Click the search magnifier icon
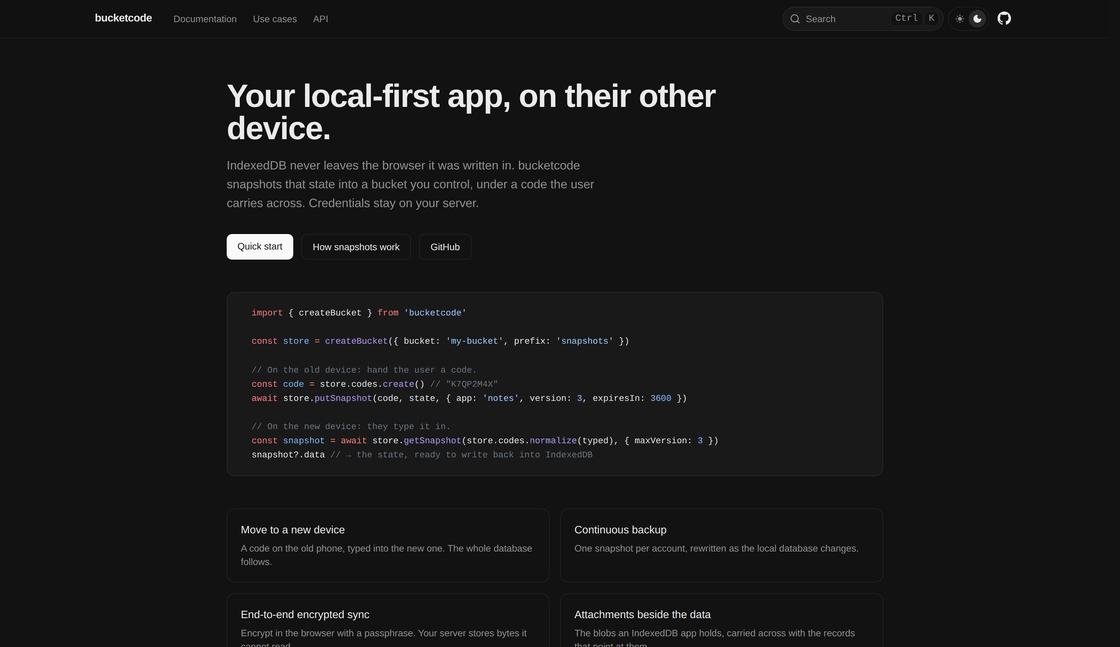The image size is (1120, 647). click(795, 19)
